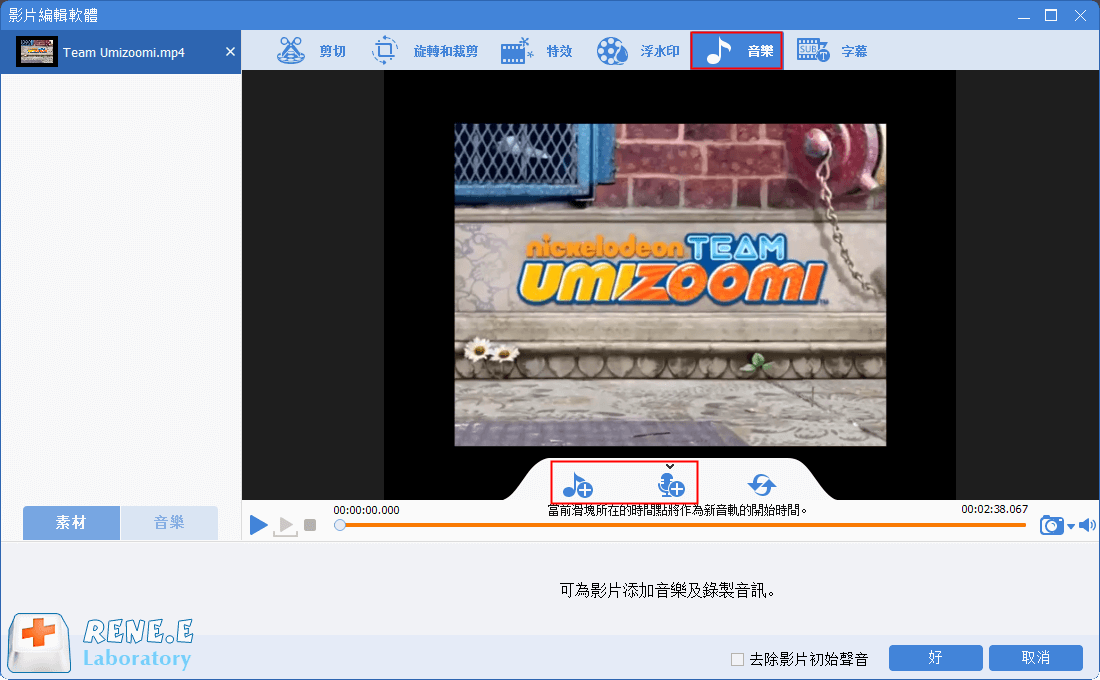Click the play segment button

(286, 525)
